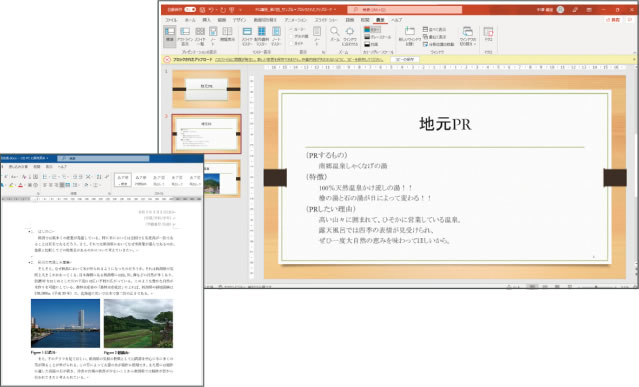Viewport: 639px width, 387px height.
Task: Click bullet list icon in Word ribbon
Action: (x=45, y=177)
